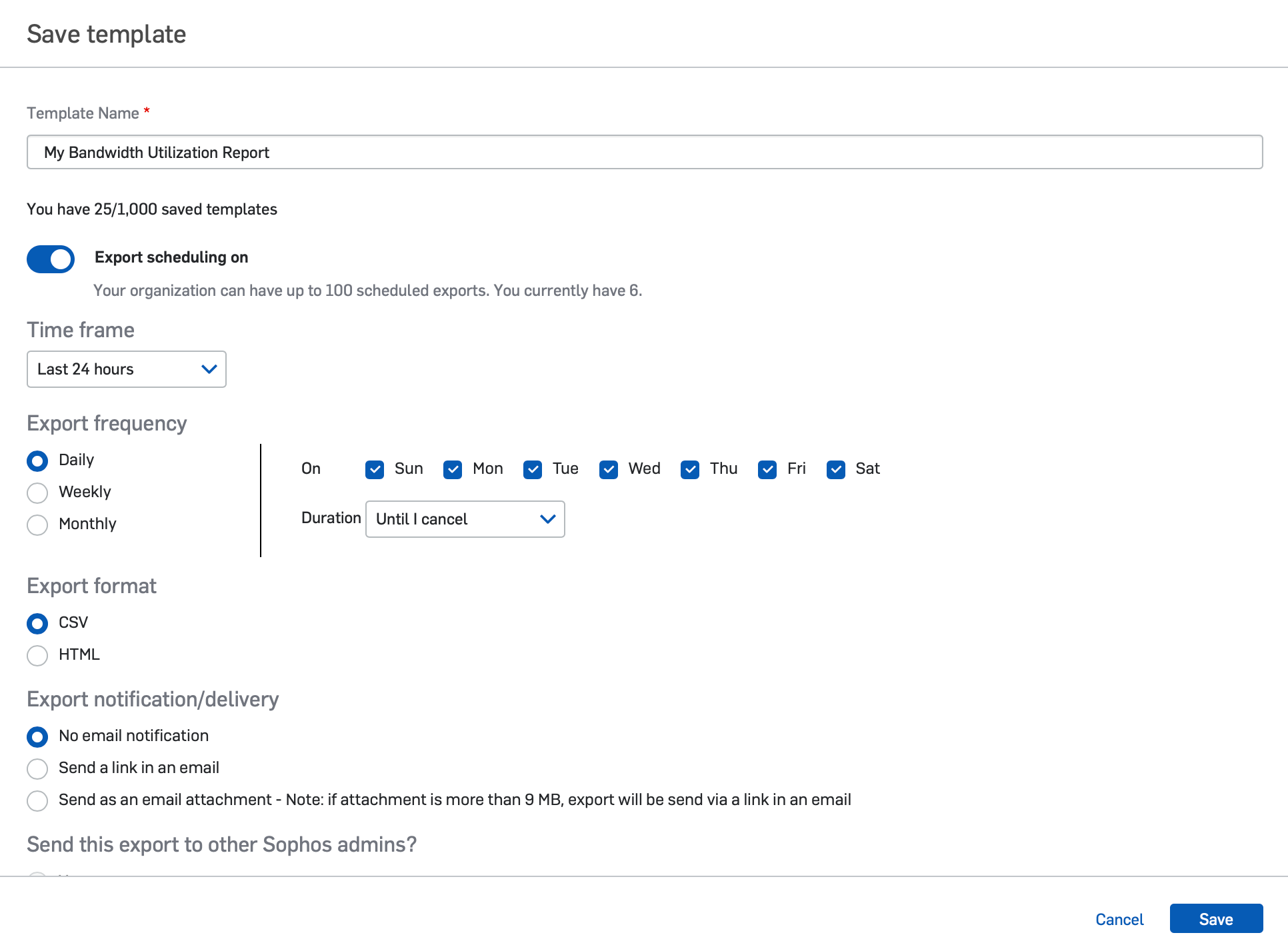Select Weekly export frequency
The image size is (1288, 949).
(x=37, y=492)
